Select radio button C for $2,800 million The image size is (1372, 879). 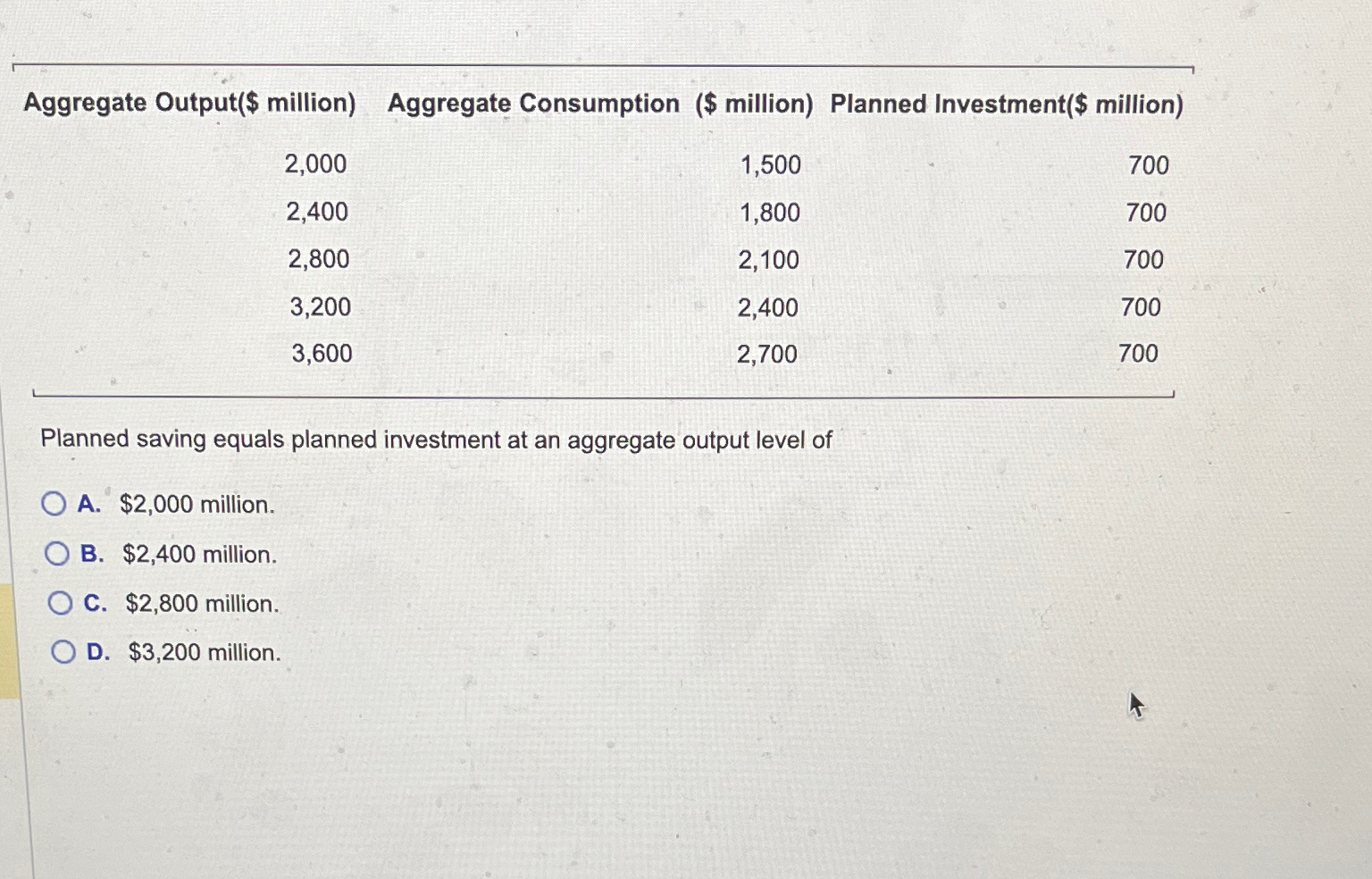click(61, 602)
